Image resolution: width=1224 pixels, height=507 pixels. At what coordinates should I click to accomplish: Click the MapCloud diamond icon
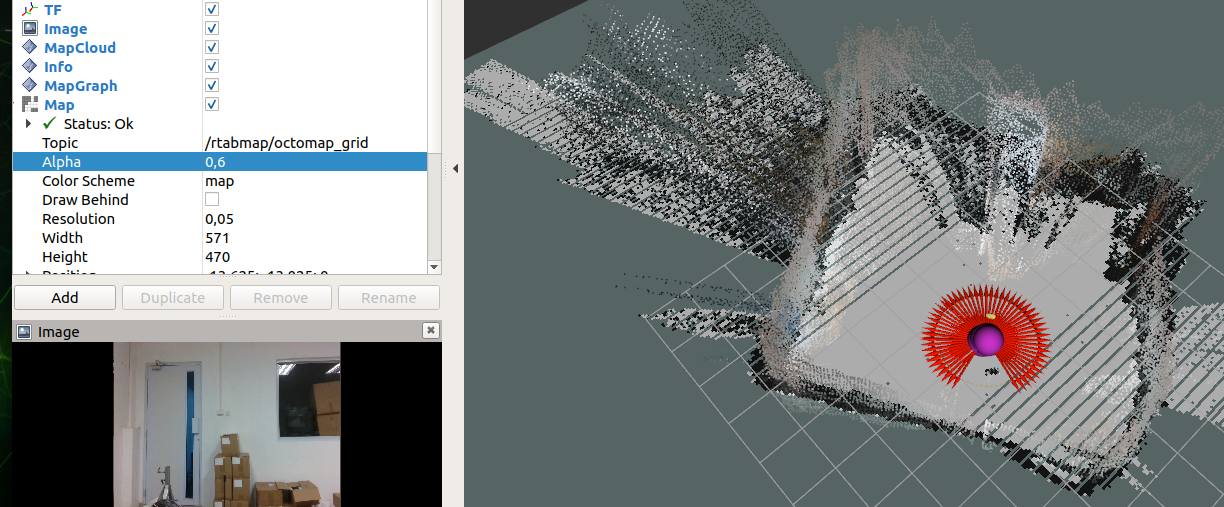[29, 48]
